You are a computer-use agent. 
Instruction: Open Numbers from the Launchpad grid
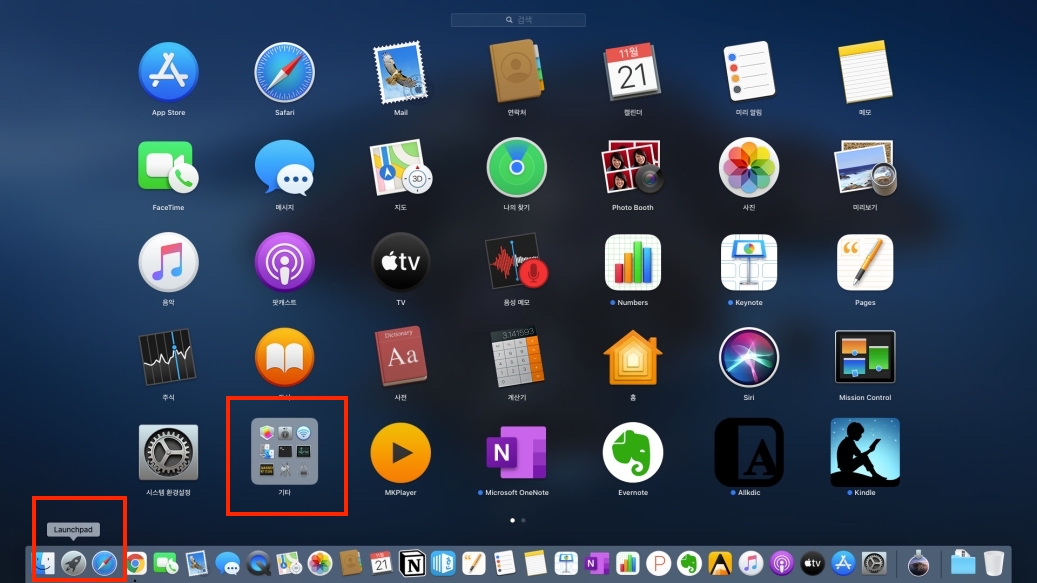point(633,262)
